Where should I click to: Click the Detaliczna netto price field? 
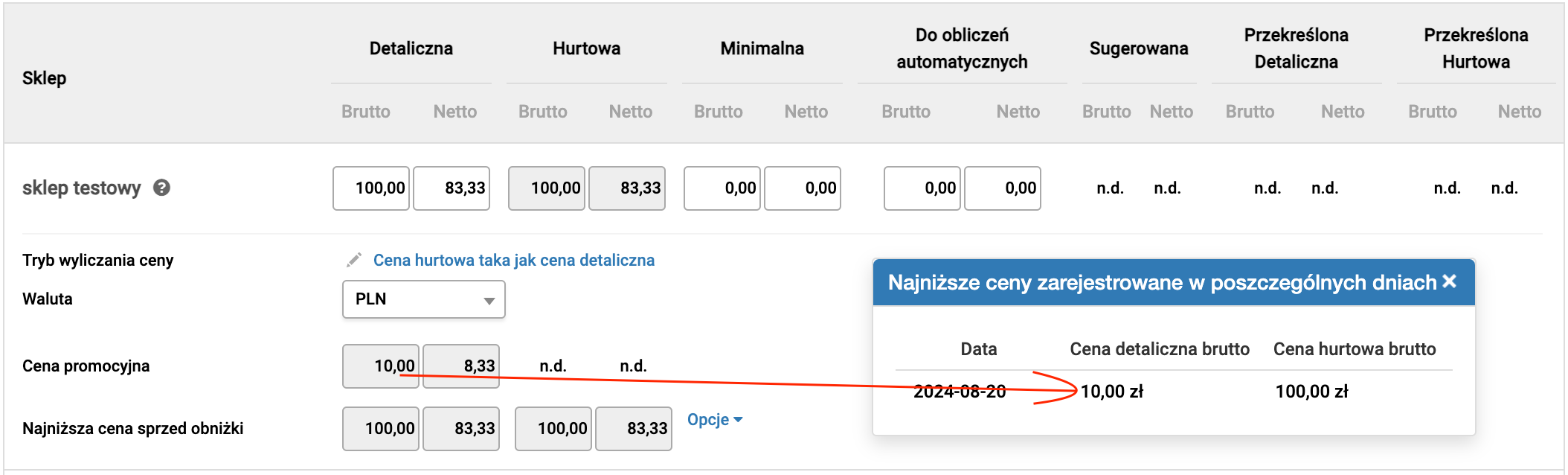[x=452, y=188]
